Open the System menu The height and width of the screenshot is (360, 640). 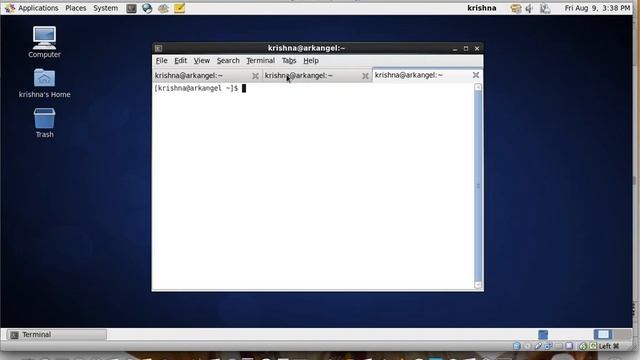click(105, 8)
